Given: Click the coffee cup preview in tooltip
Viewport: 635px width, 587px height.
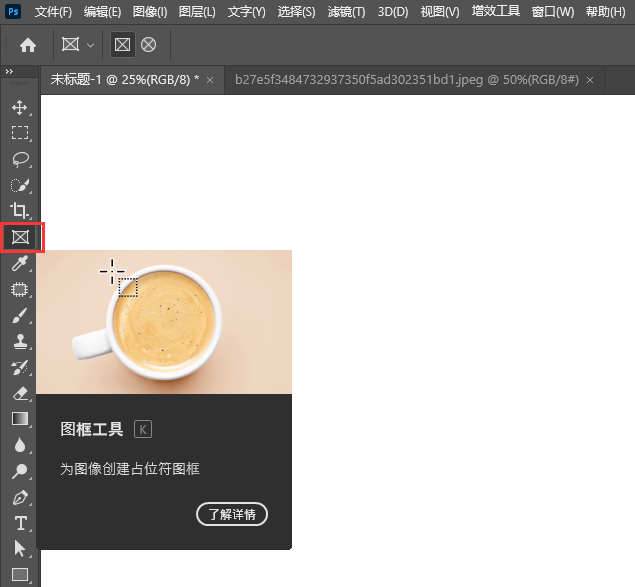Looking at the screenshot, I should 164,322.
